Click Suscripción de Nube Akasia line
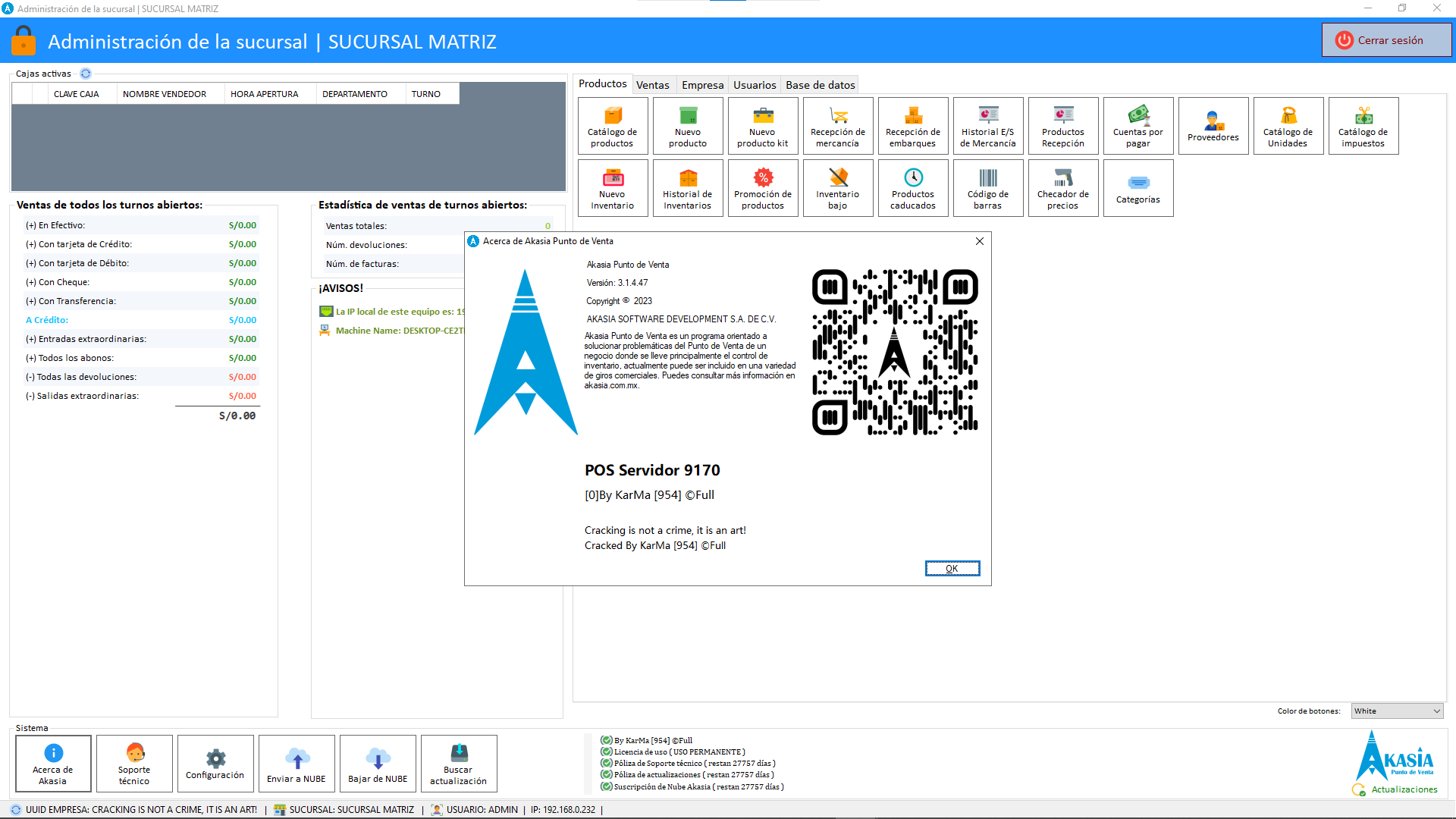Image resolution: width=1456 pixels, height=819 pixels. (x=692, y=787)
